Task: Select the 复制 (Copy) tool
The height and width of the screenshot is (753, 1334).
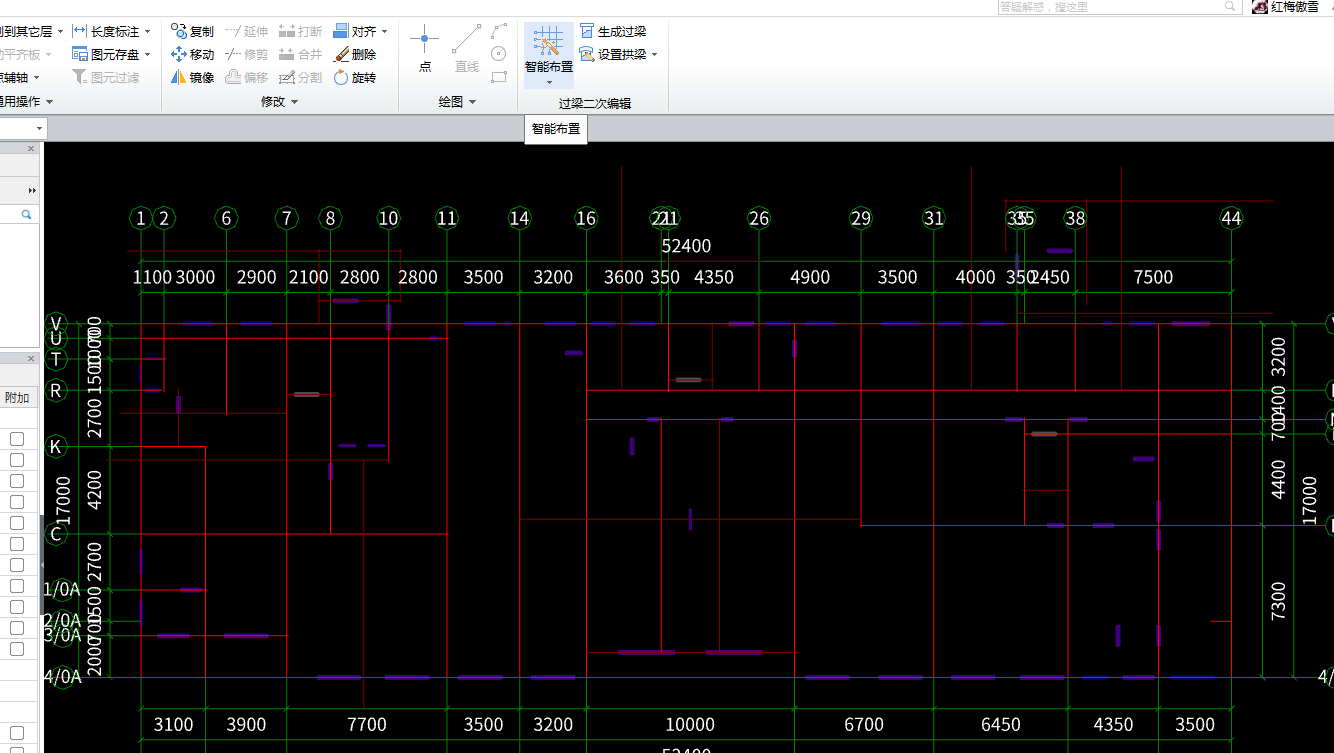Action: (192, 32)
